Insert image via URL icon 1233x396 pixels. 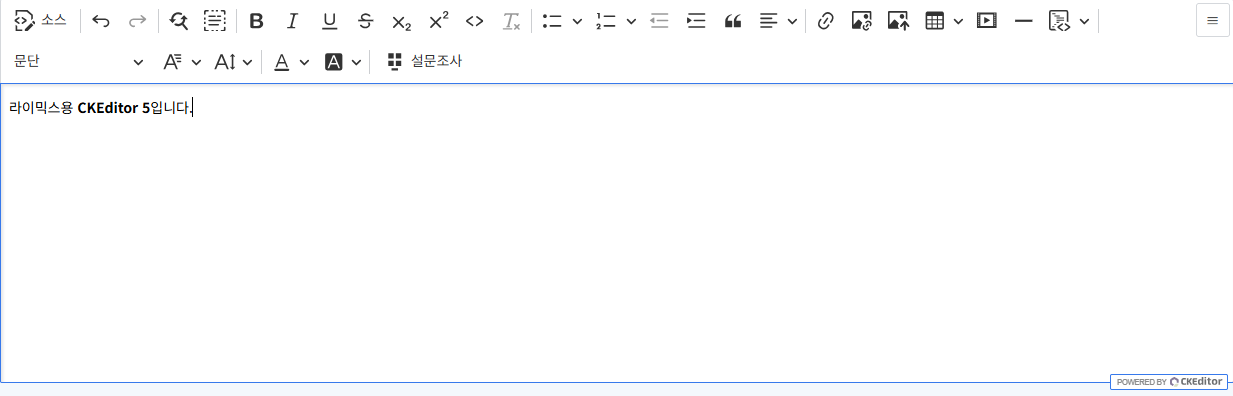coord(862,20)
